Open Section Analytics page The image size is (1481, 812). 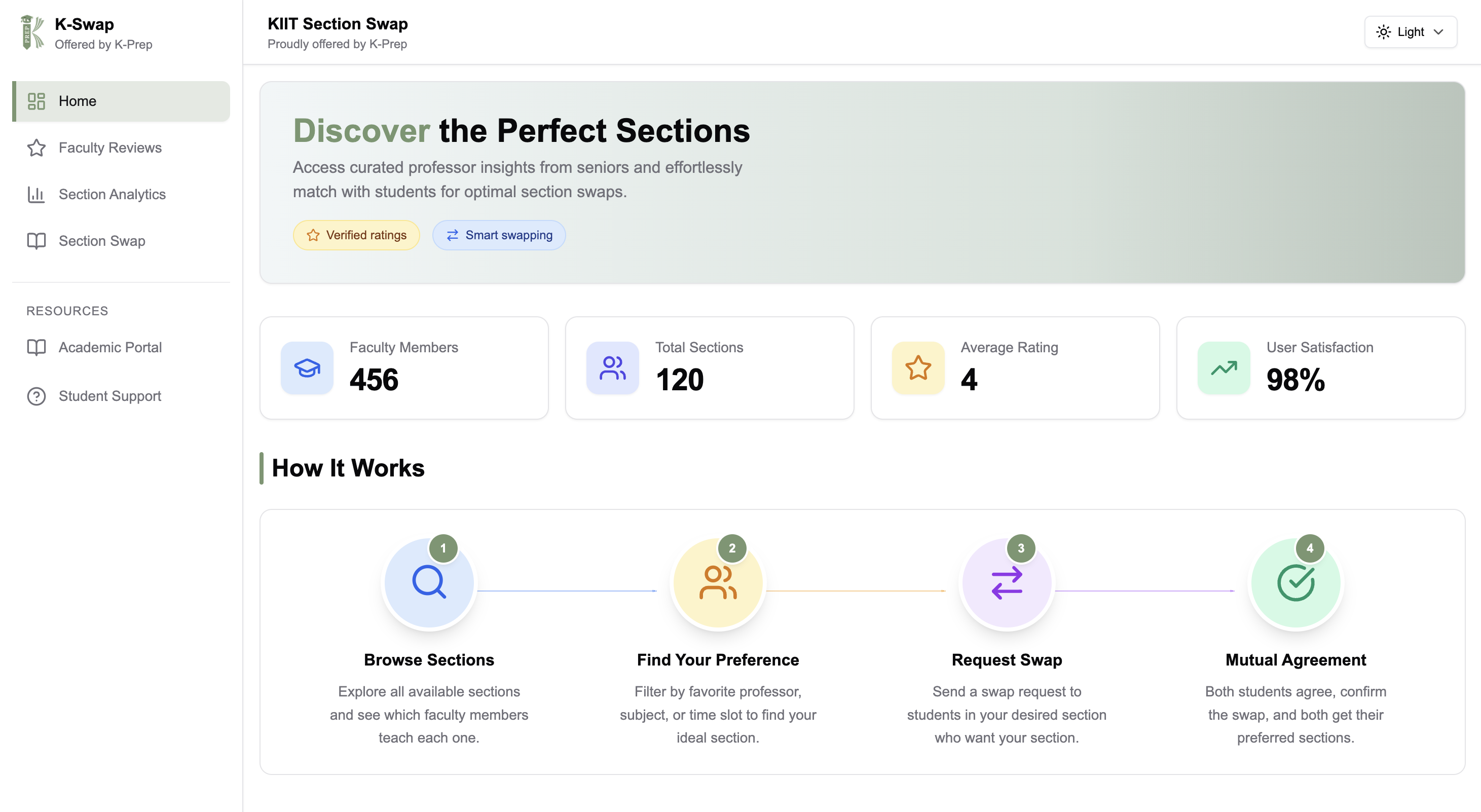121,194
